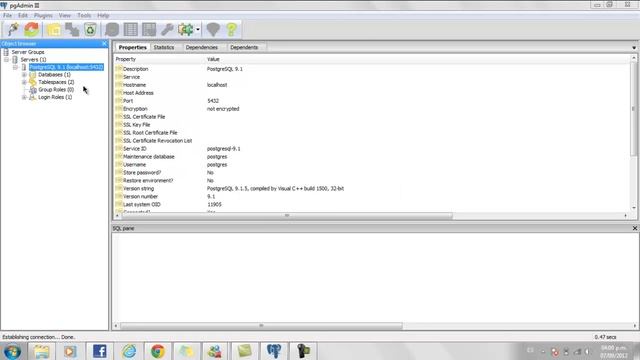Expand the Login Roles (1) node

point(24,97)
